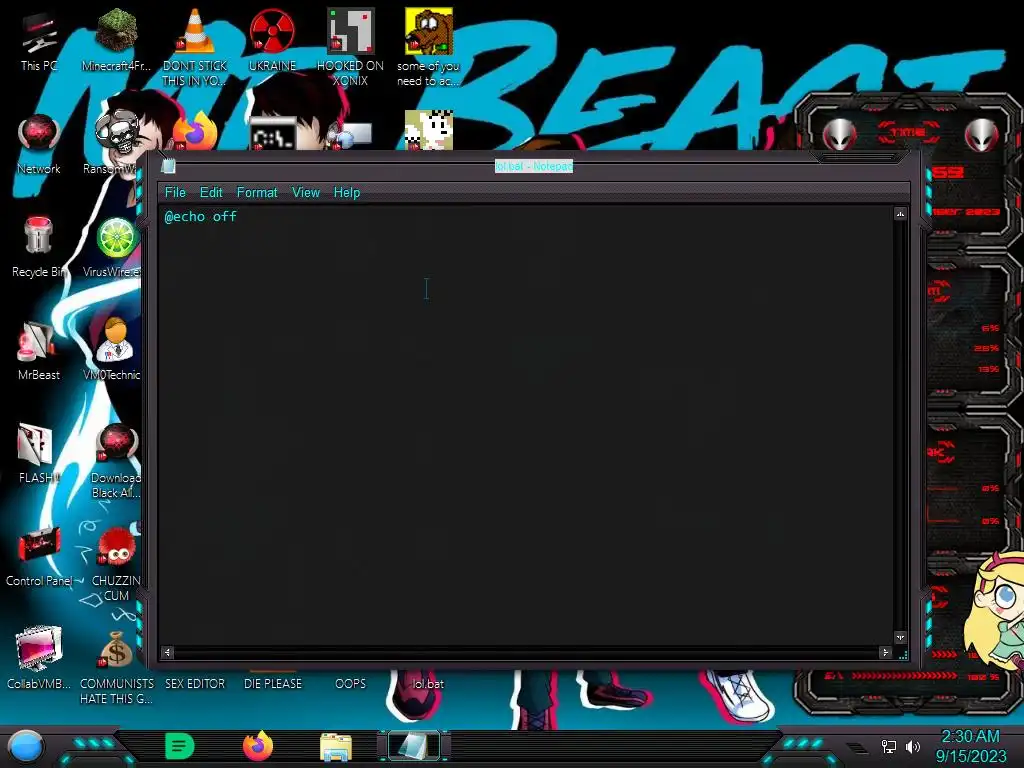
Task: Select the This PC desktop icon
Action: pyautogui.click(x=39, y=42)
